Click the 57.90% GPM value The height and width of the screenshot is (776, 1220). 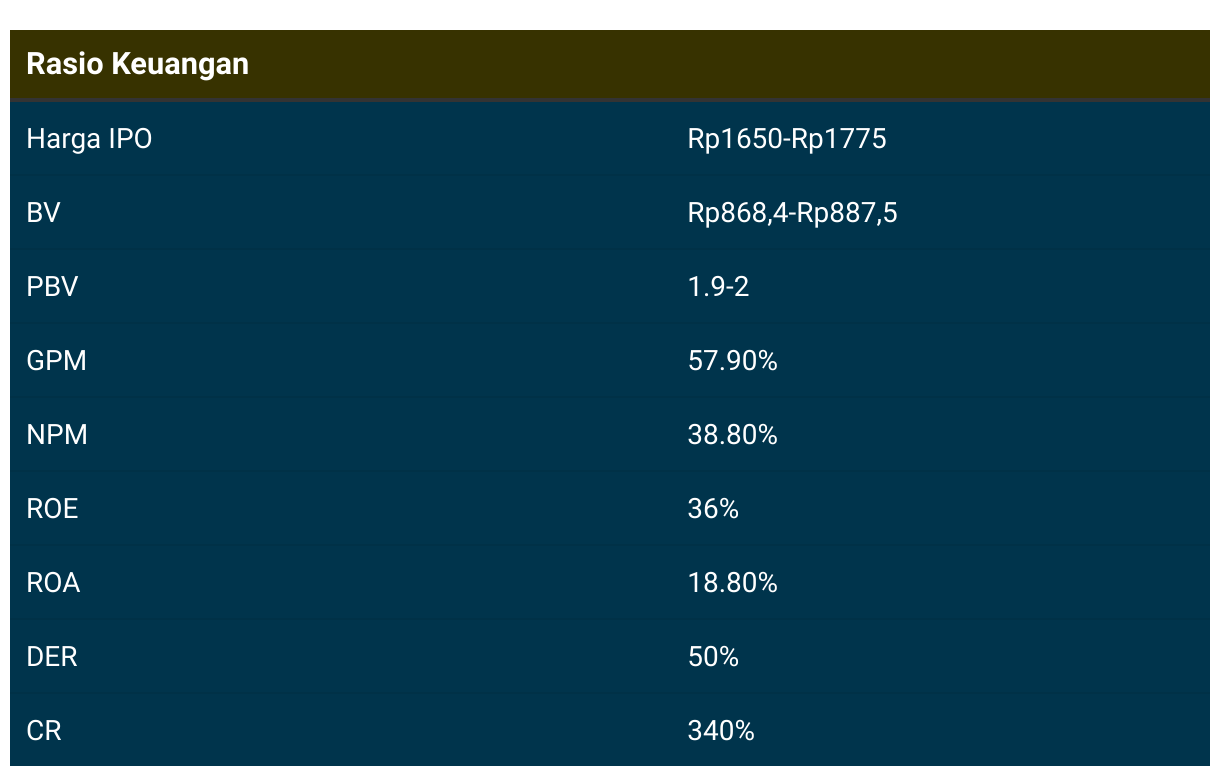[x=732, y=360]
